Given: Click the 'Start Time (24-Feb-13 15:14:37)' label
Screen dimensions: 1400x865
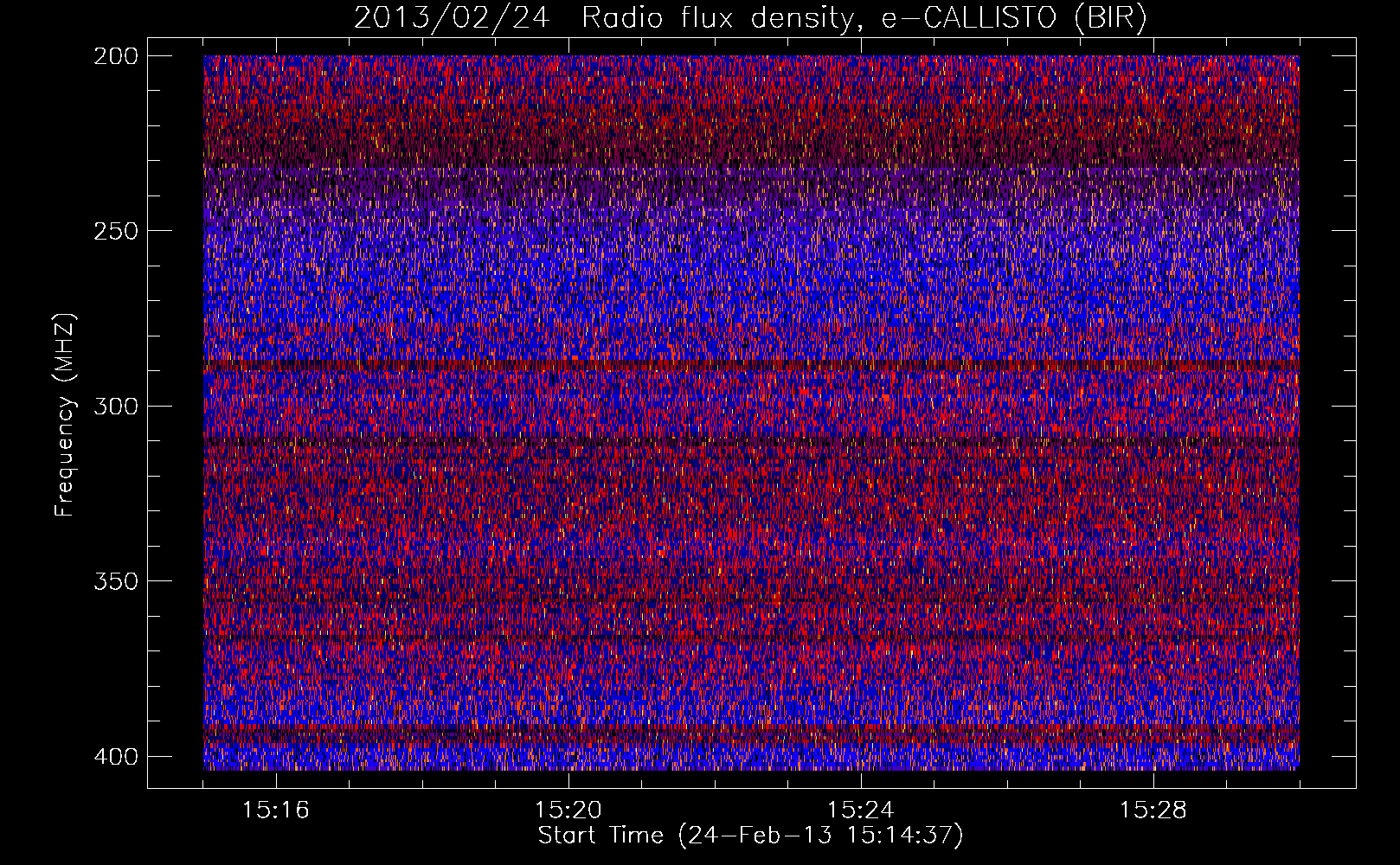Looking at the screenshot, I should (750, 836).
